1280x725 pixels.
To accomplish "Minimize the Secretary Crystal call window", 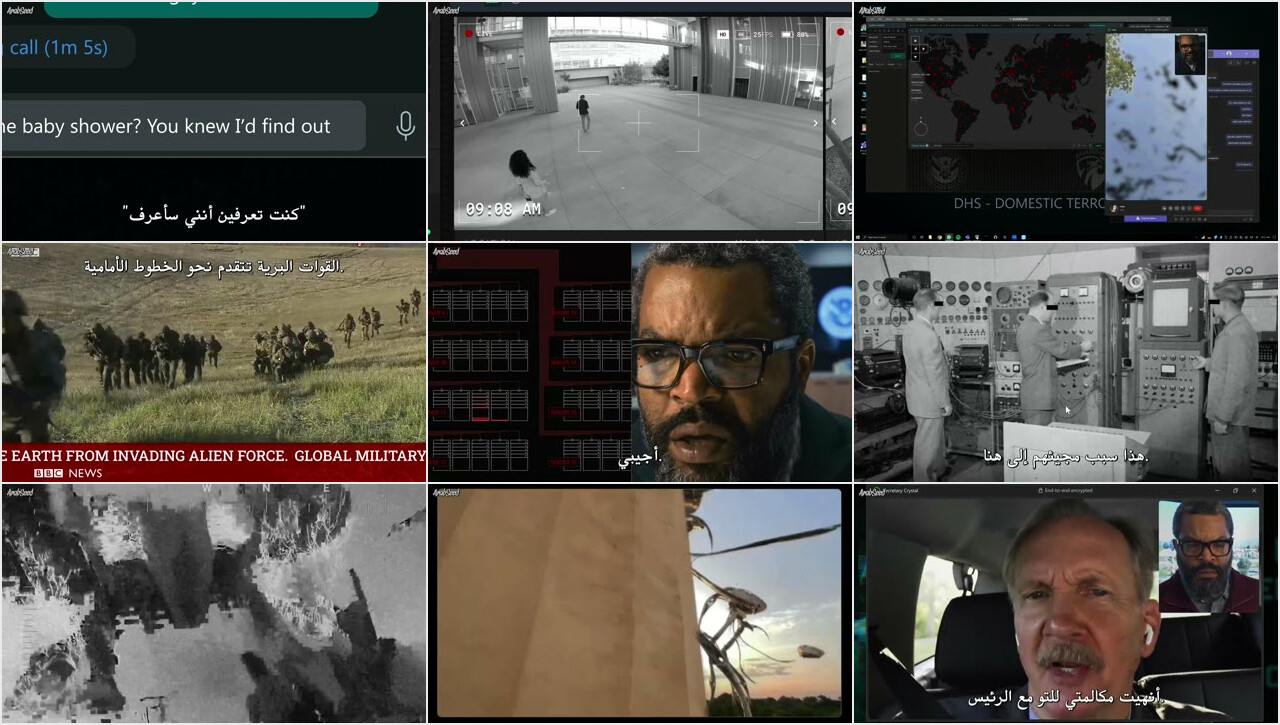I will 1217,491.
